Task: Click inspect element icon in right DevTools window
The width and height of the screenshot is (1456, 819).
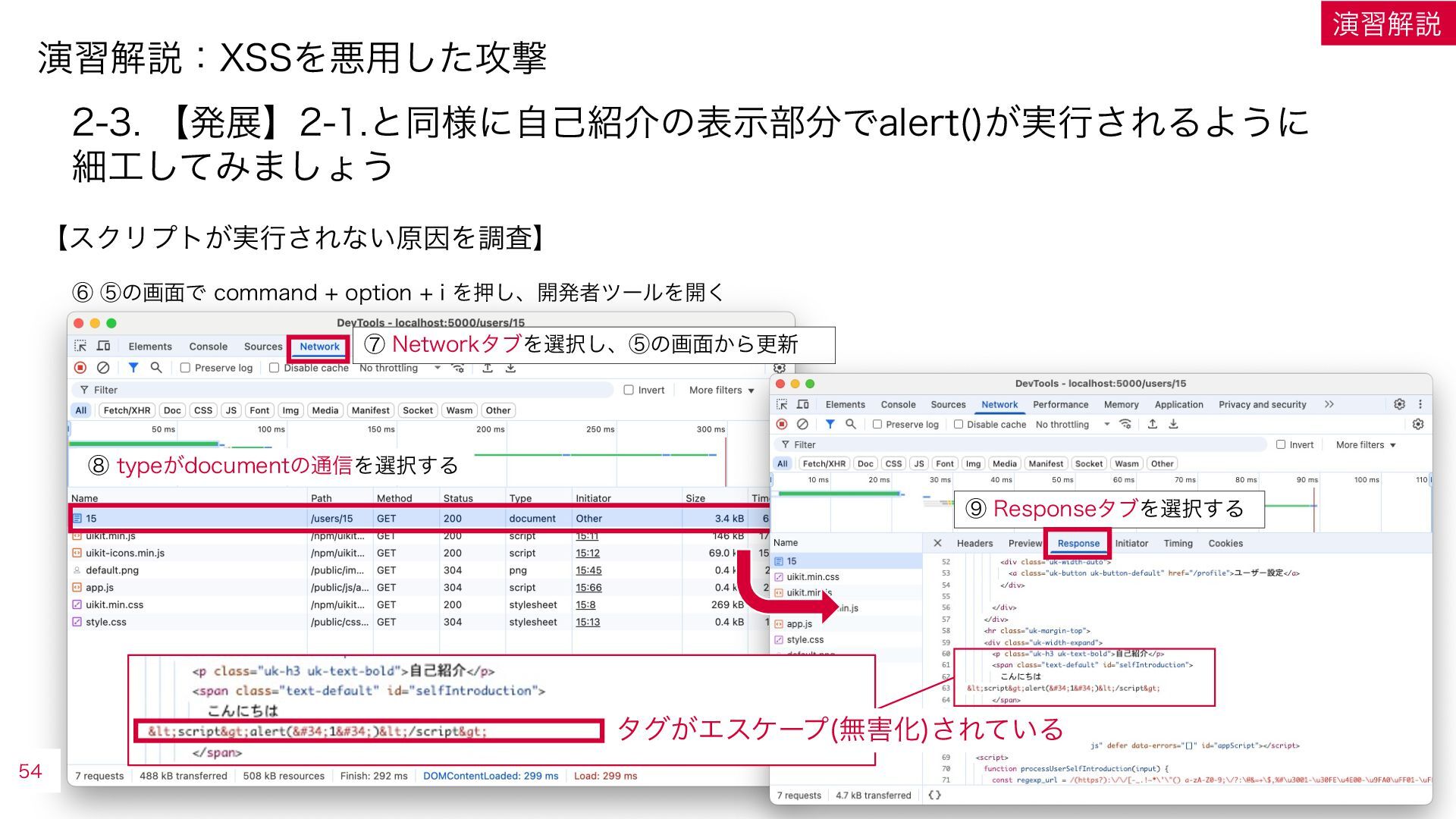Action: [x=782, y=405]
